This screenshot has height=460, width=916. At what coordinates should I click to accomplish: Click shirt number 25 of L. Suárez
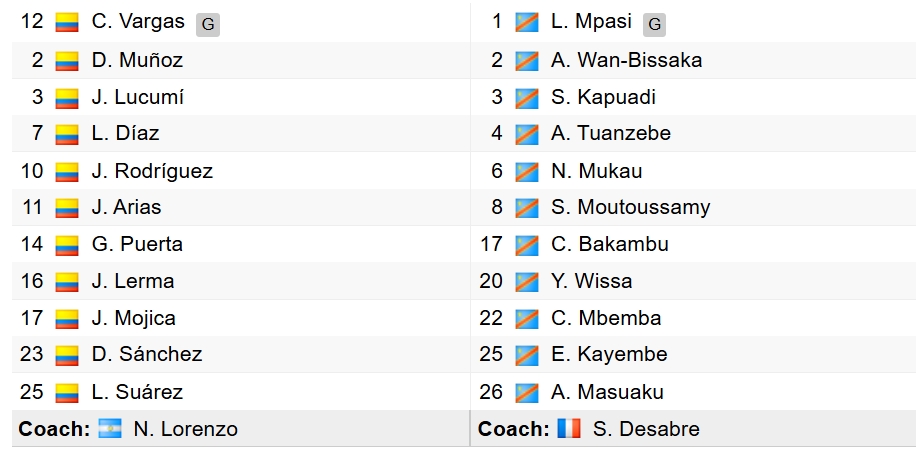click(32, 392)
